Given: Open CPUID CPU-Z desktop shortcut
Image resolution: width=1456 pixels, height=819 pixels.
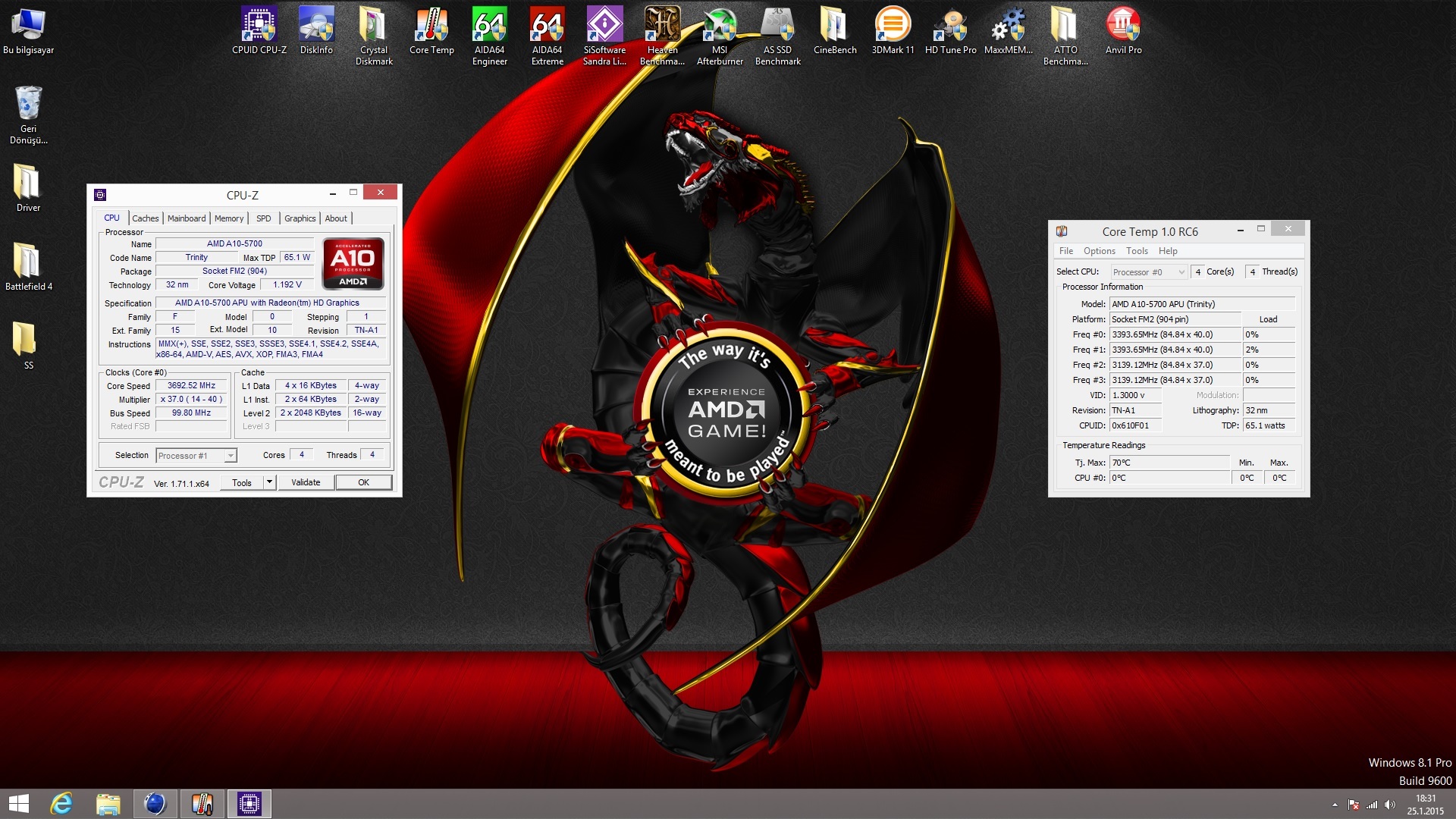Looking at the screenshot, I should (x=259, y=30).
